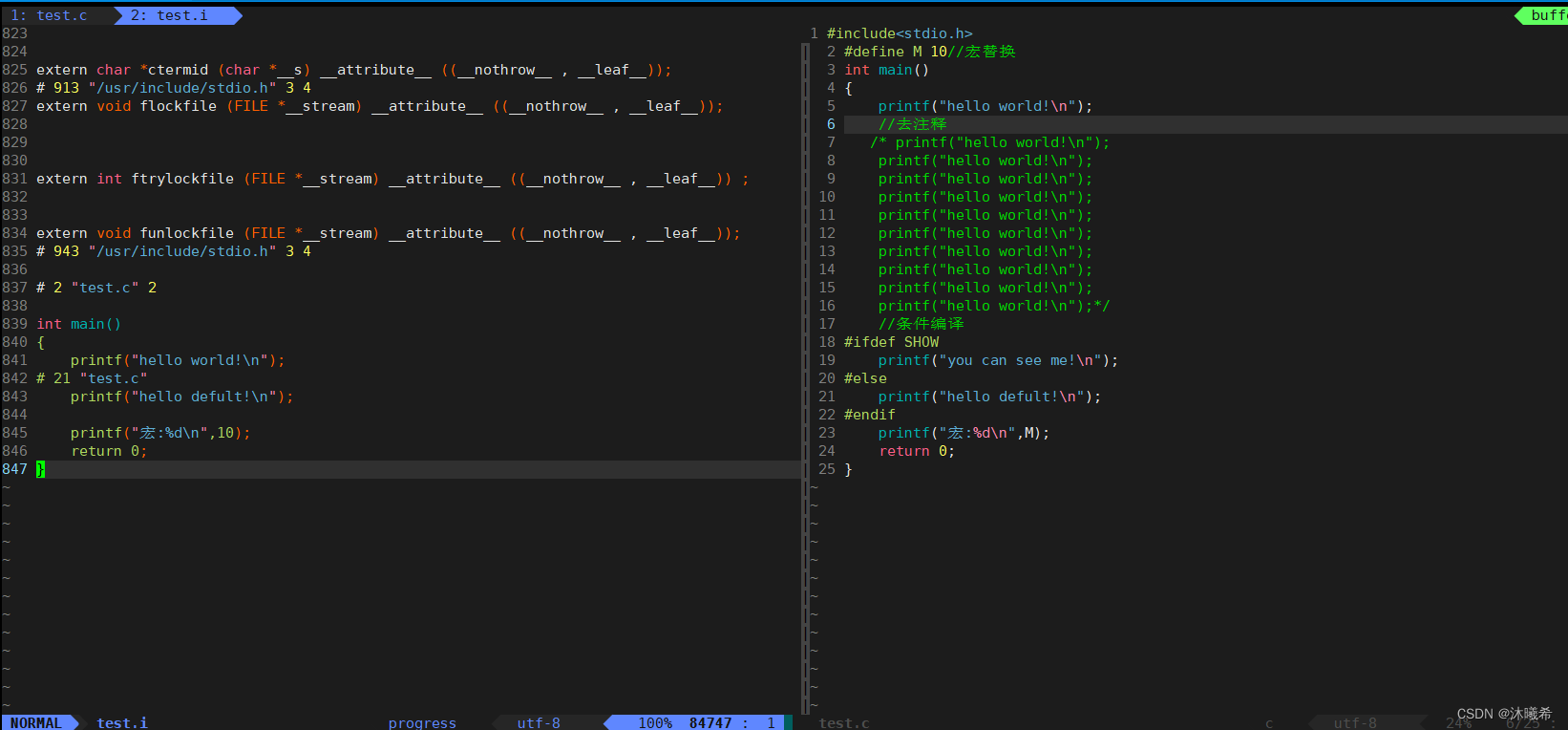Screen dimensions: 1568x730
Task: Click 'return 0;' on line 846
Action: [x=109, y=451]
